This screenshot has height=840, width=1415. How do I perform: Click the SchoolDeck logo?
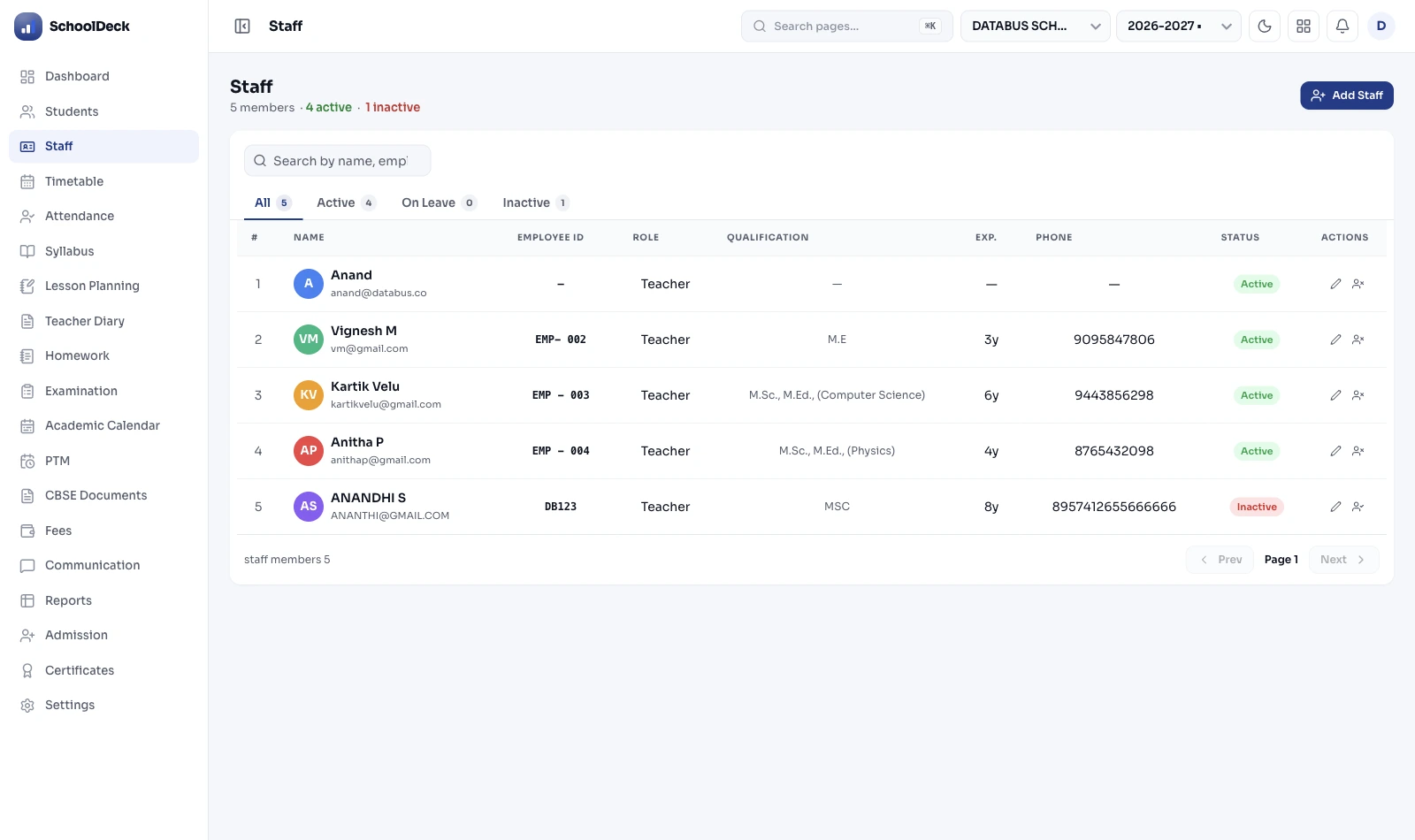[x=28, y=27]
